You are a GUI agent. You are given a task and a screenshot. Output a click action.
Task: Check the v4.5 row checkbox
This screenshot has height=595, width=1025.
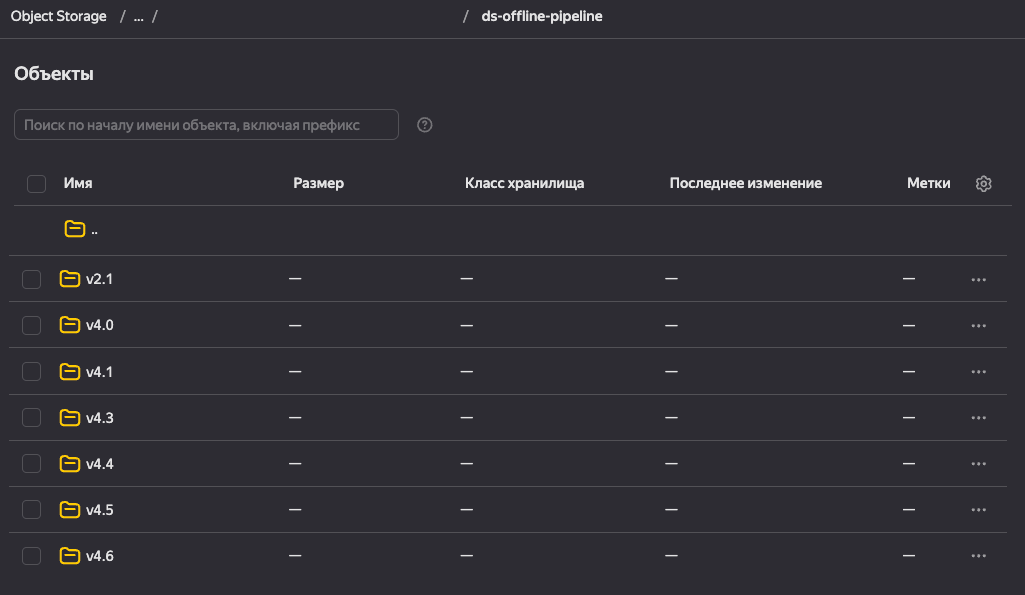31,509
